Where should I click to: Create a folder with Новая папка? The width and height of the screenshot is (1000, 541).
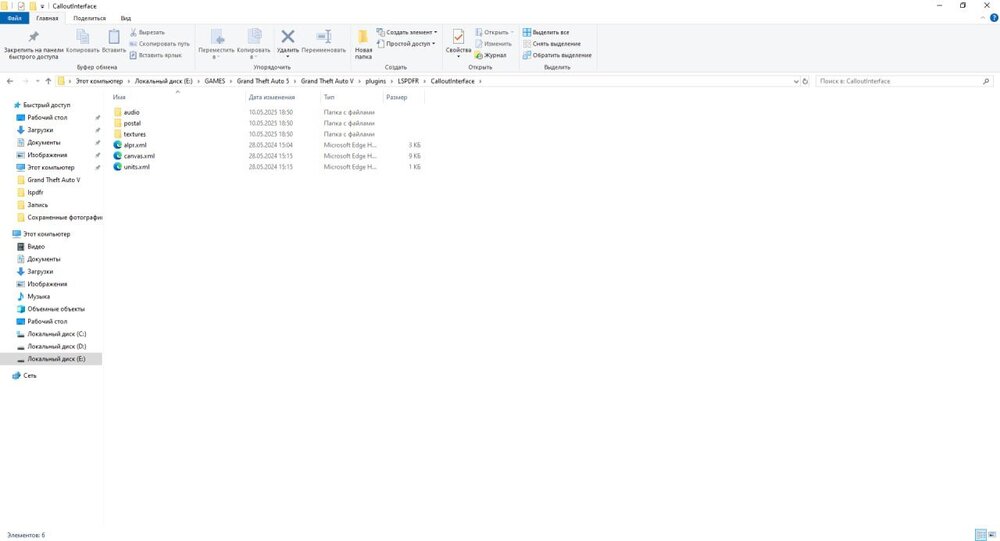tap(363, 44)
